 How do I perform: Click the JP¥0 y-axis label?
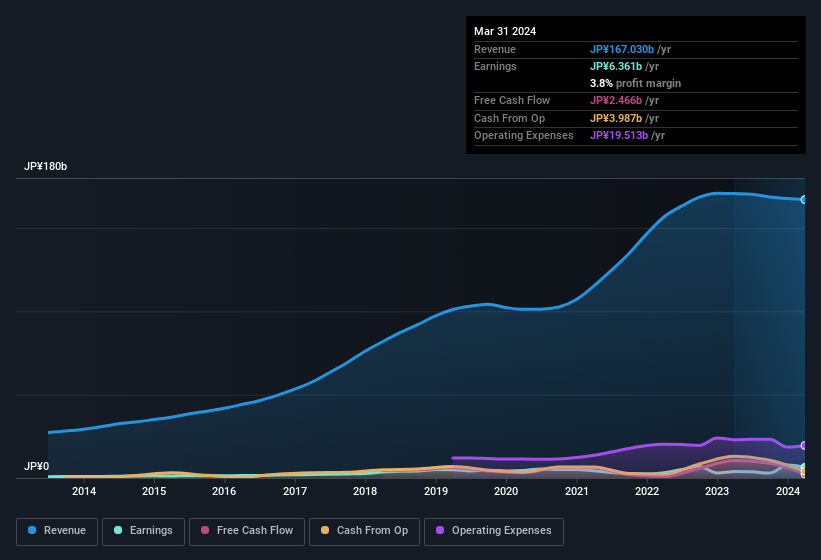[x=36, y=466]
